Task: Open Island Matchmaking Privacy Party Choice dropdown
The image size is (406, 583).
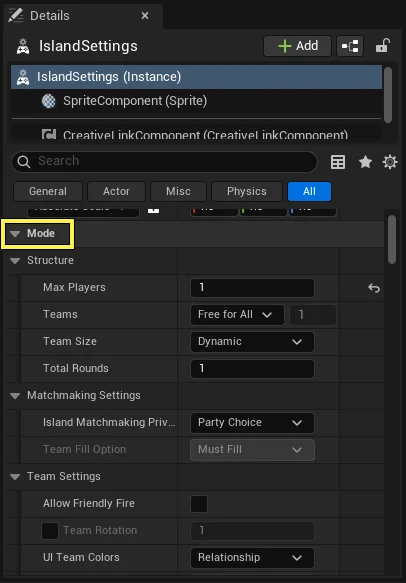Action: (x=252, y=423)
